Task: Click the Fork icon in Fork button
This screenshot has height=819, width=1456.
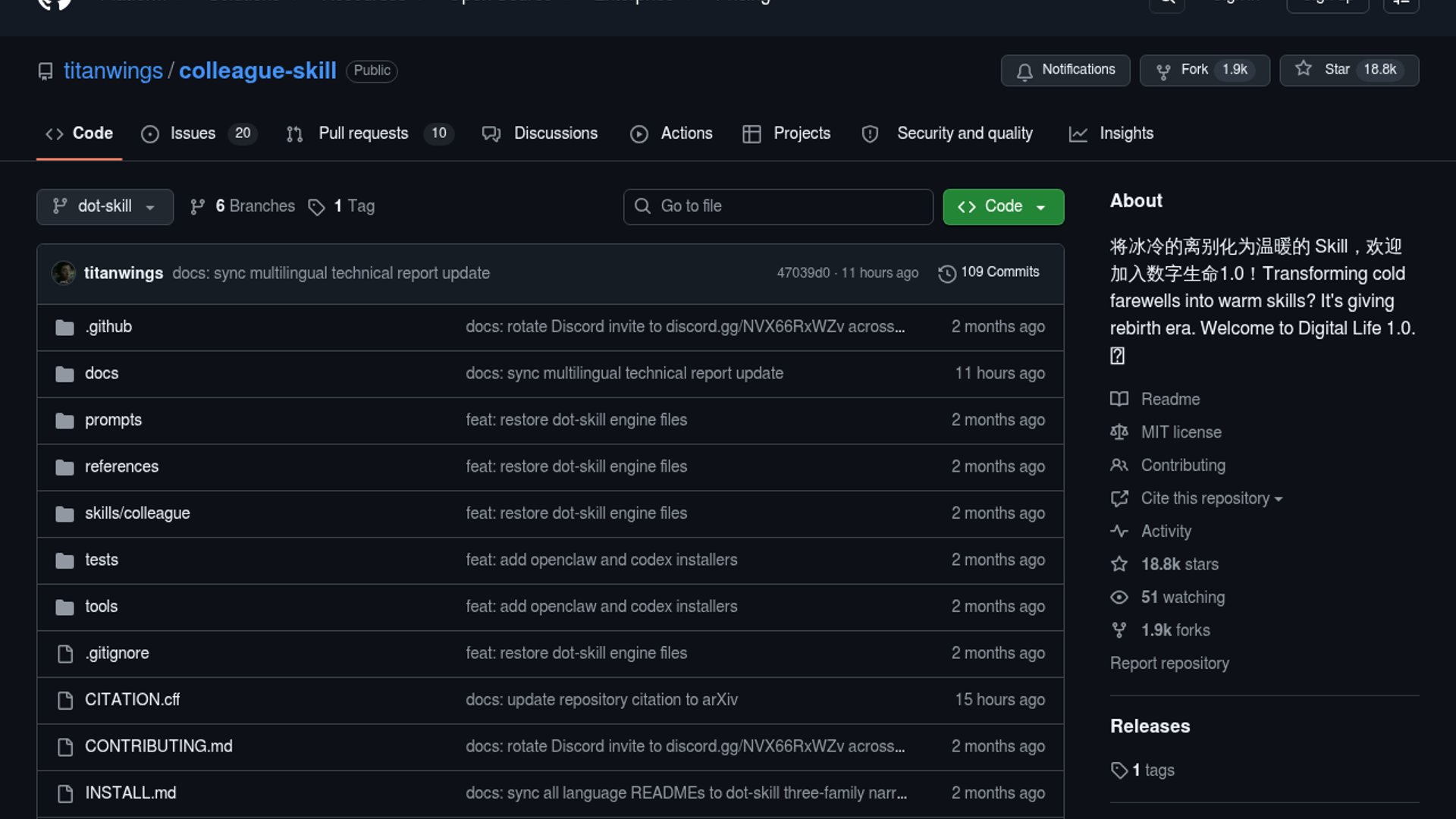Action: 1163,71
